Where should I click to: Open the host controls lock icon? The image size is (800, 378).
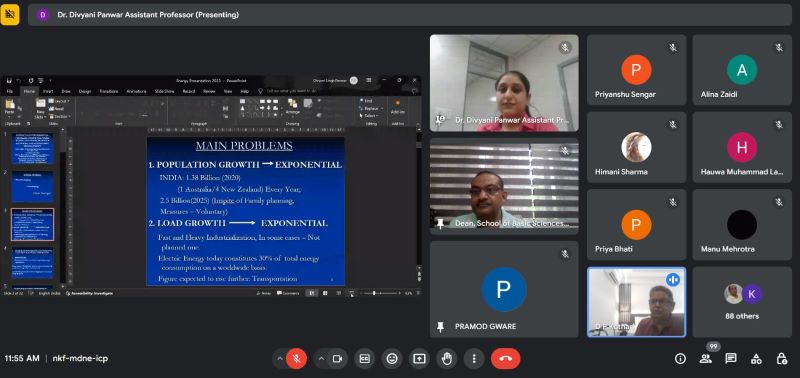(782, 359)
